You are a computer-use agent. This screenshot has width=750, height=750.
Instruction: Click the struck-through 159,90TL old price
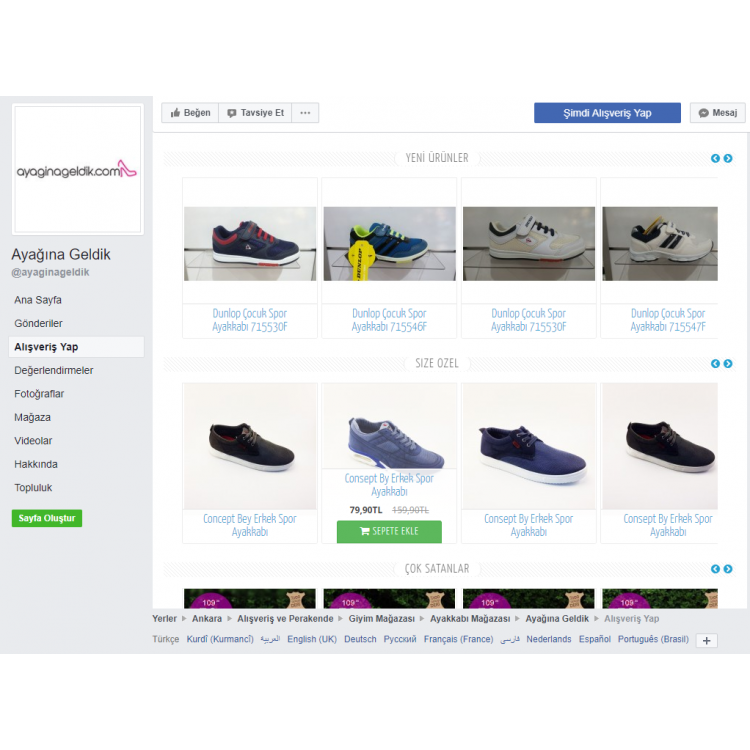(x=410, y=510)
